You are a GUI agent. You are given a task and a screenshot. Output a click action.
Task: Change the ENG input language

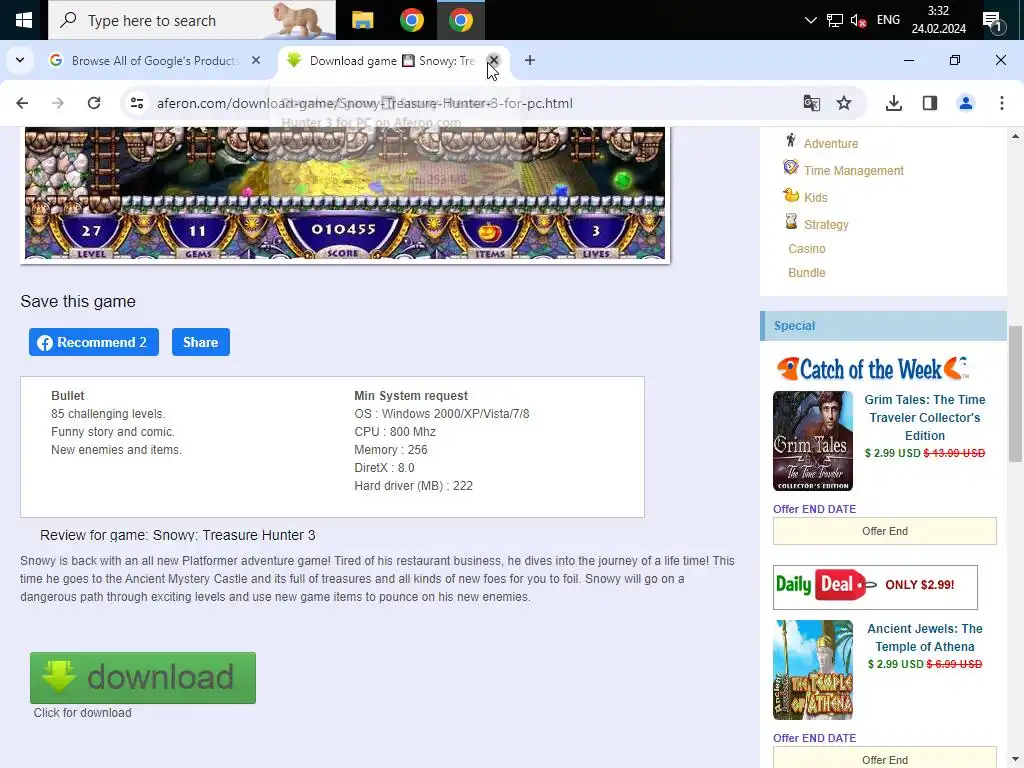[x=888, y=20]
